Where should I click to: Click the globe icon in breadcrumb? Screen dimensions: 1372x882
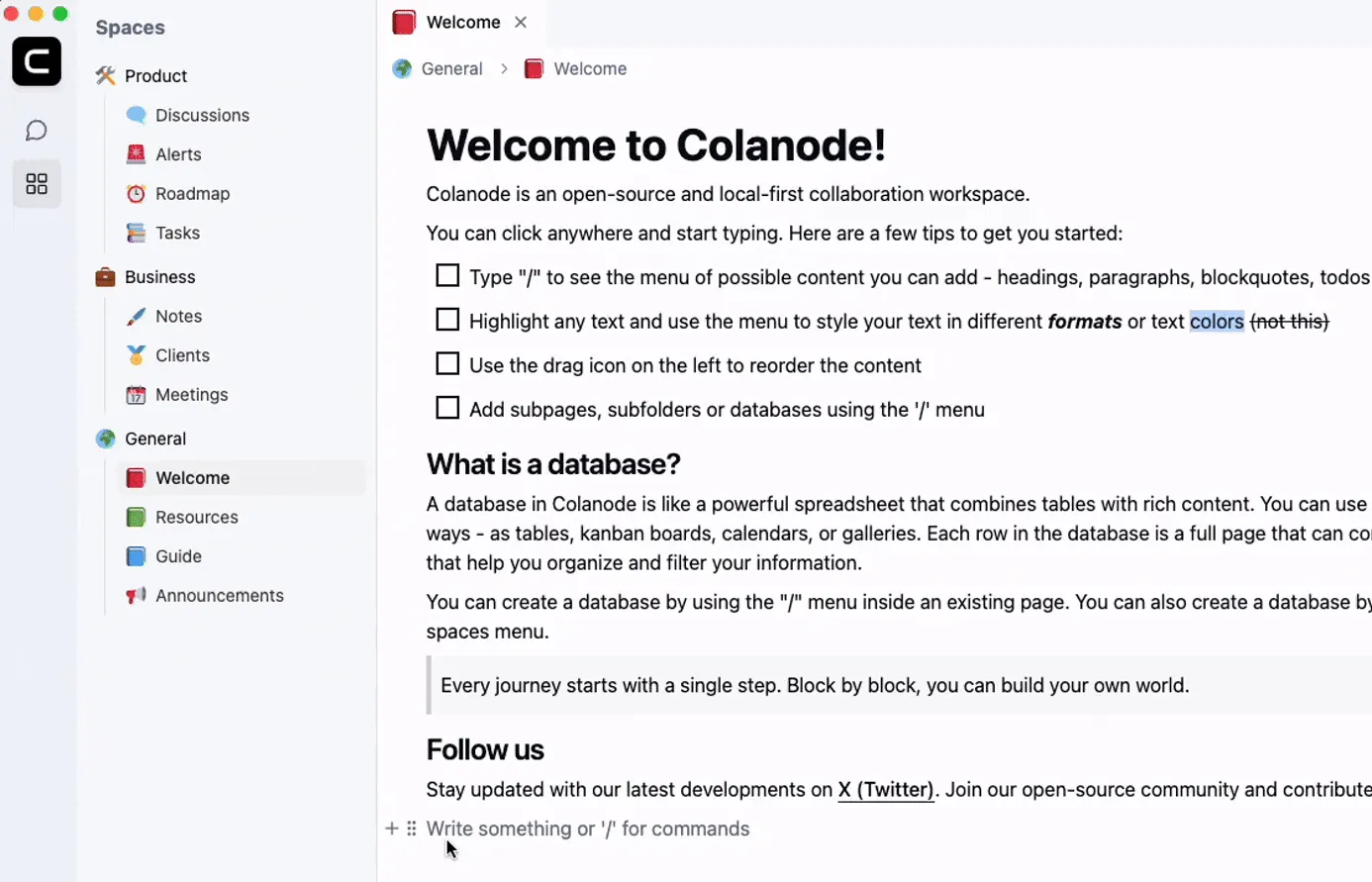(402, 68)
